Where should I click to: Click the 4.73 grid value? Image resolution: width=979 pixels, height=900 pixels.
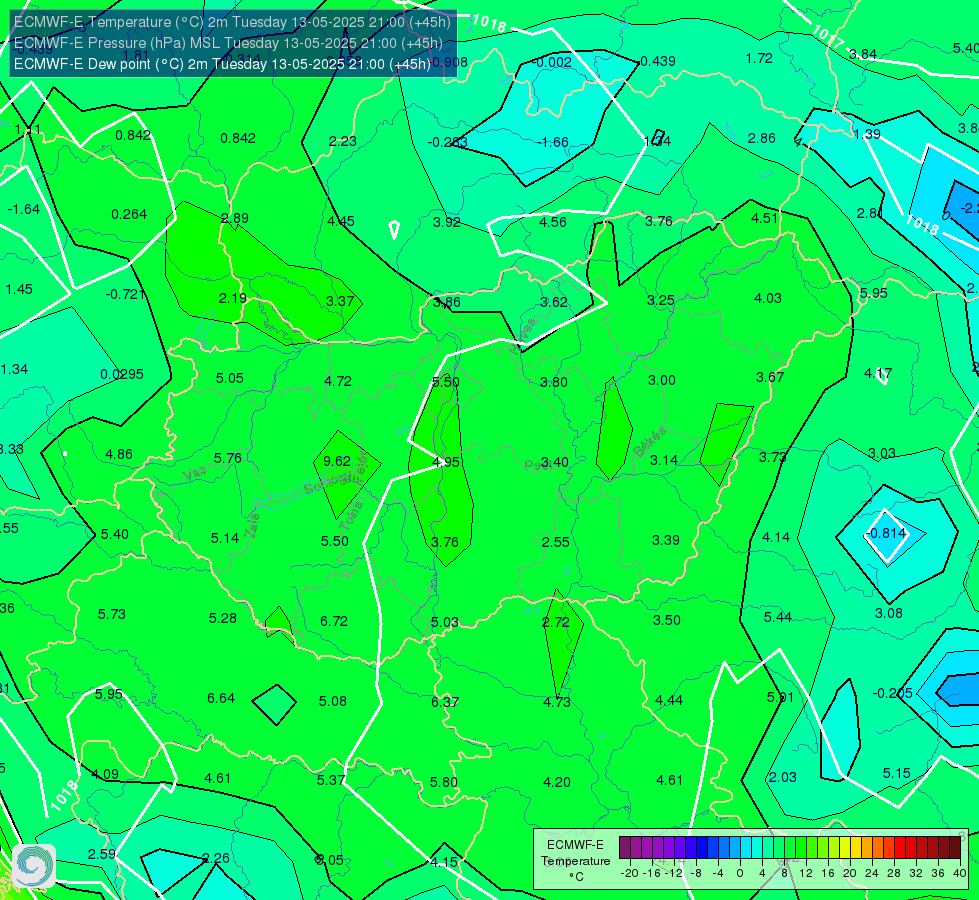[556, 703]
